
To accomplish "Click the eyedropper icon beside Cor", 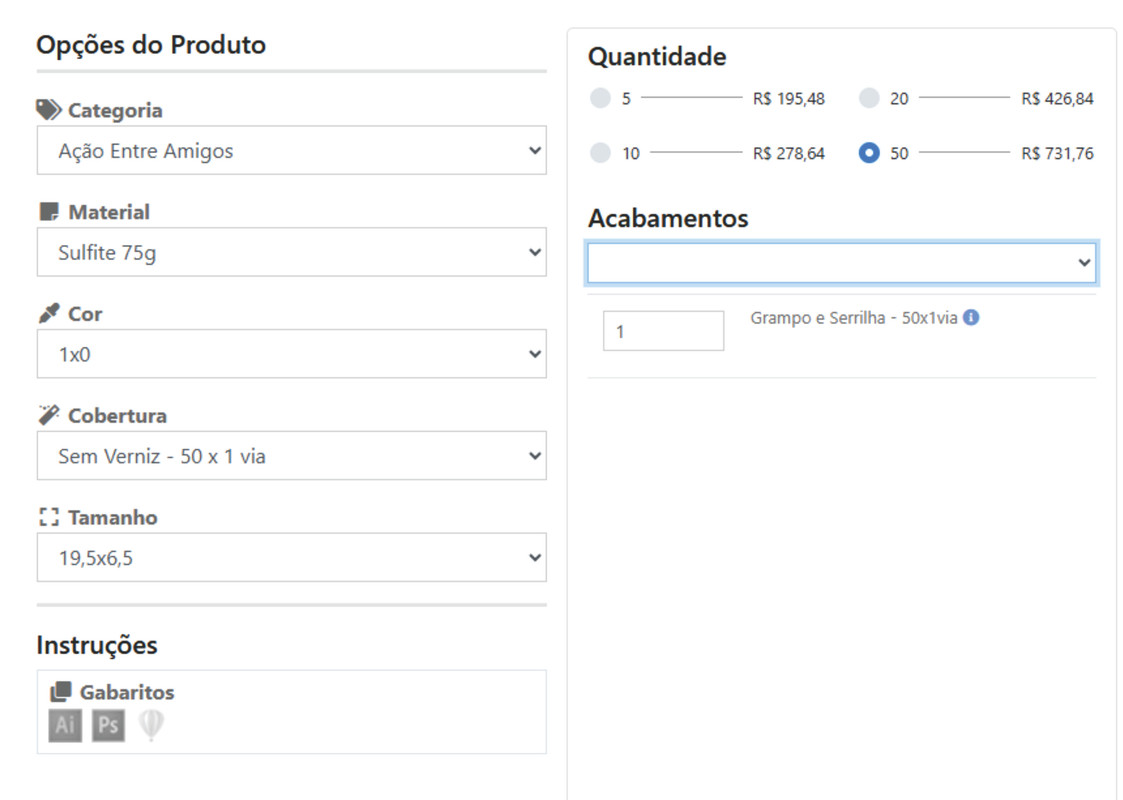I will pos(48,314).
